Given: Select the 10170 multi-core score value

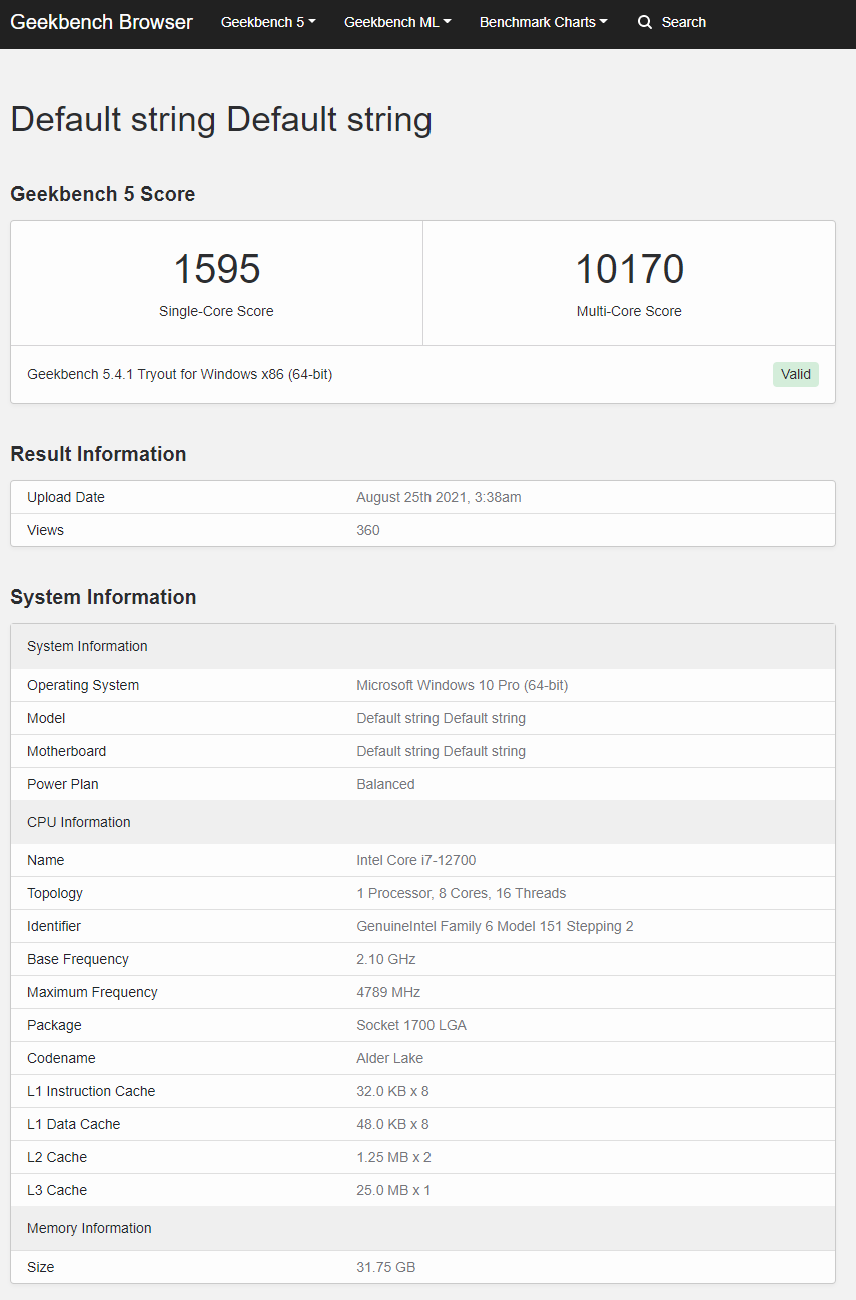Looking at the screenshot, I should point(629,269).
